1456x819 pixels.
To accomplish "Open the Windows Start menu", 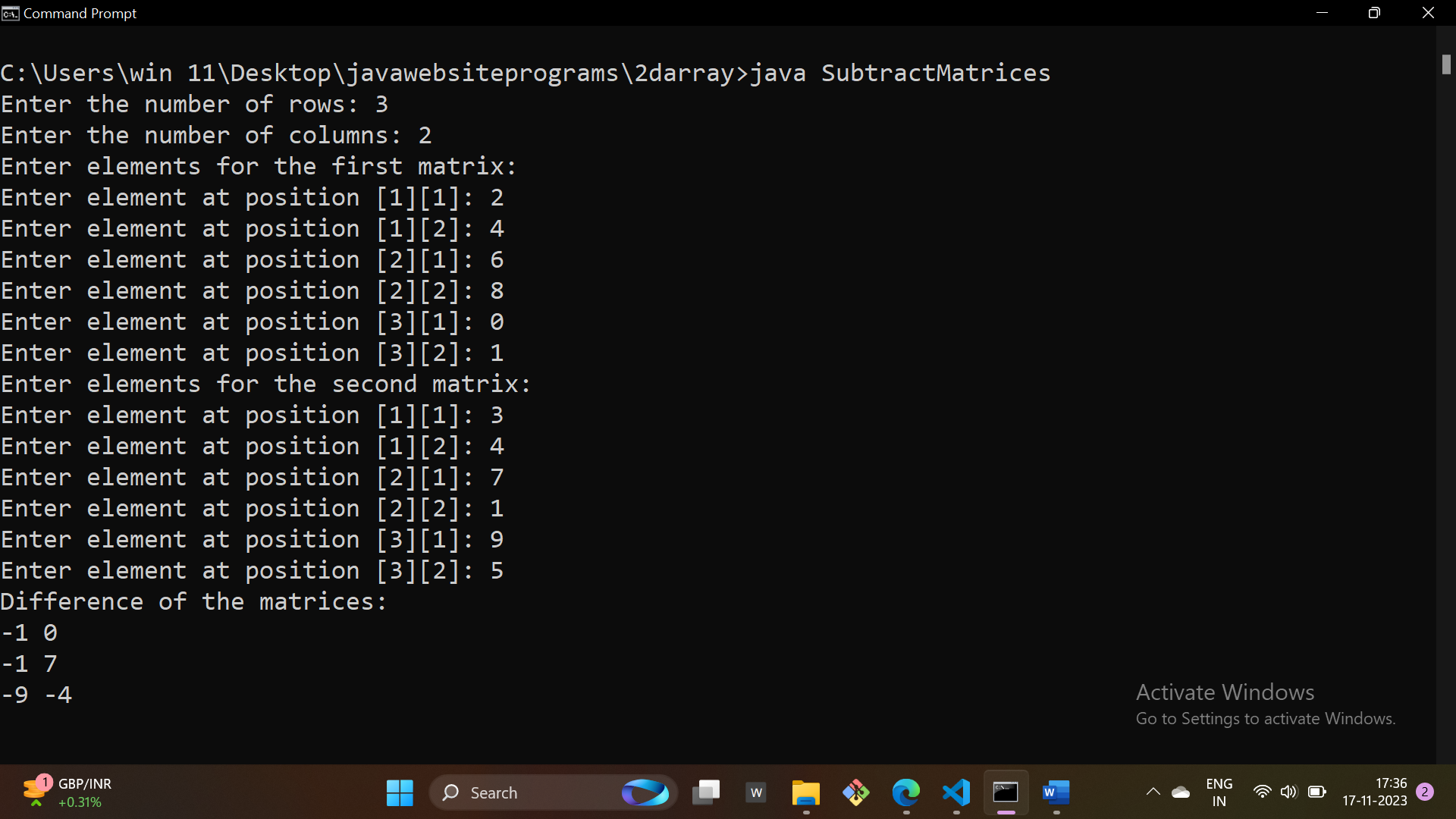I will click(400, 792).
